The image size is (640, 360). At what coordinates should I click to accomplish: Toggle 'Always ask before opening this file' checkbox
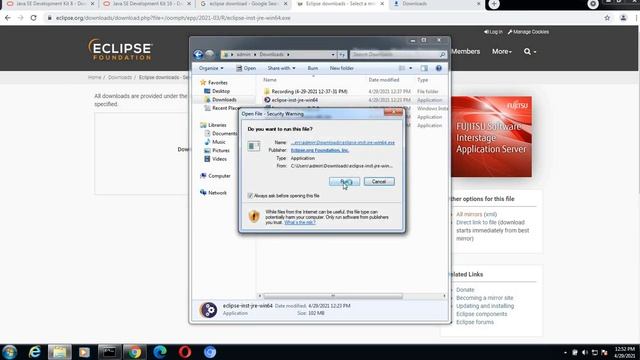tap(250, 196)
